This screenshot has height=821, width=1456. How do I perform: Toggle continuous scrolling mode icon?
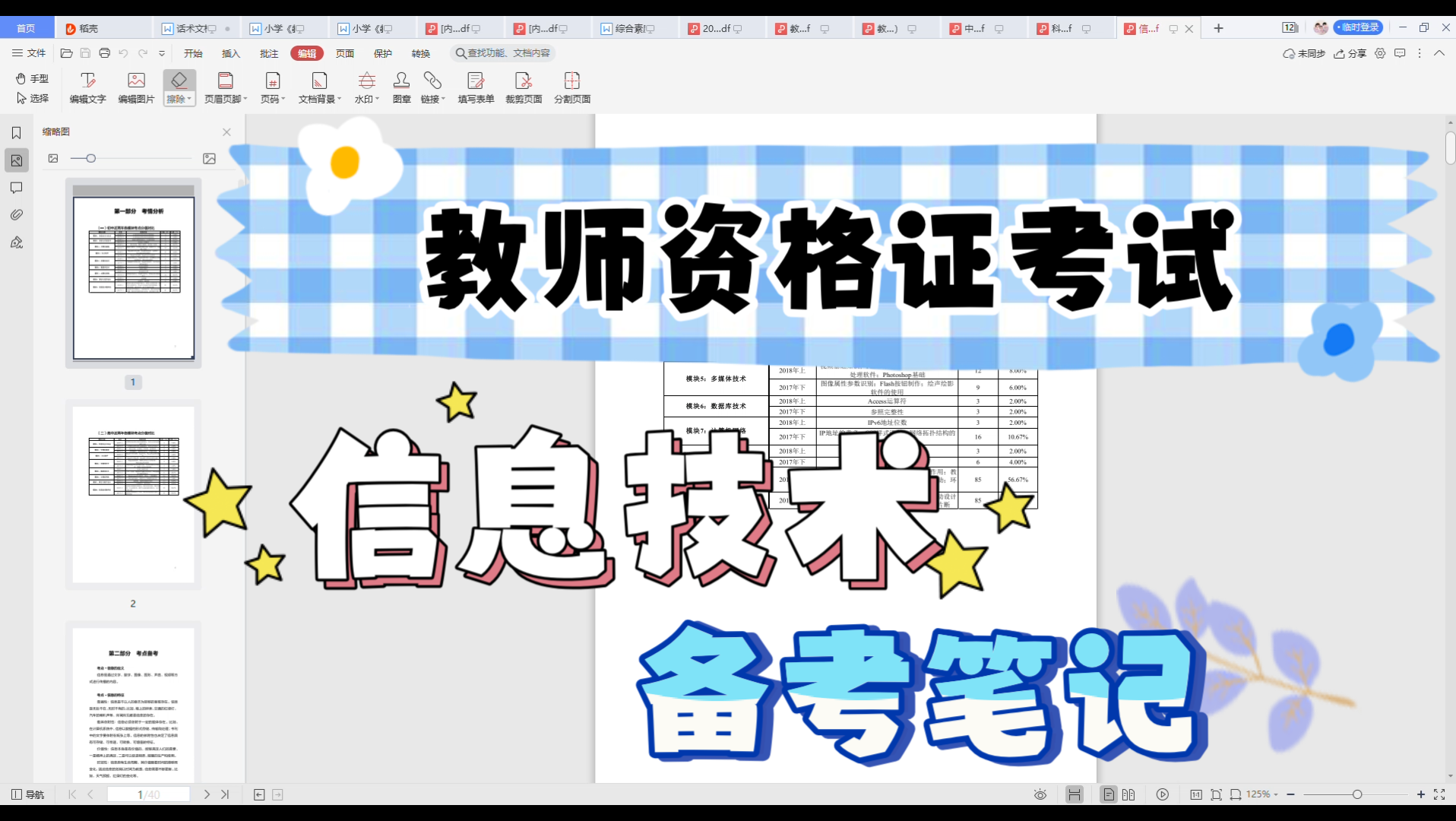click(x=1074, y=794)
